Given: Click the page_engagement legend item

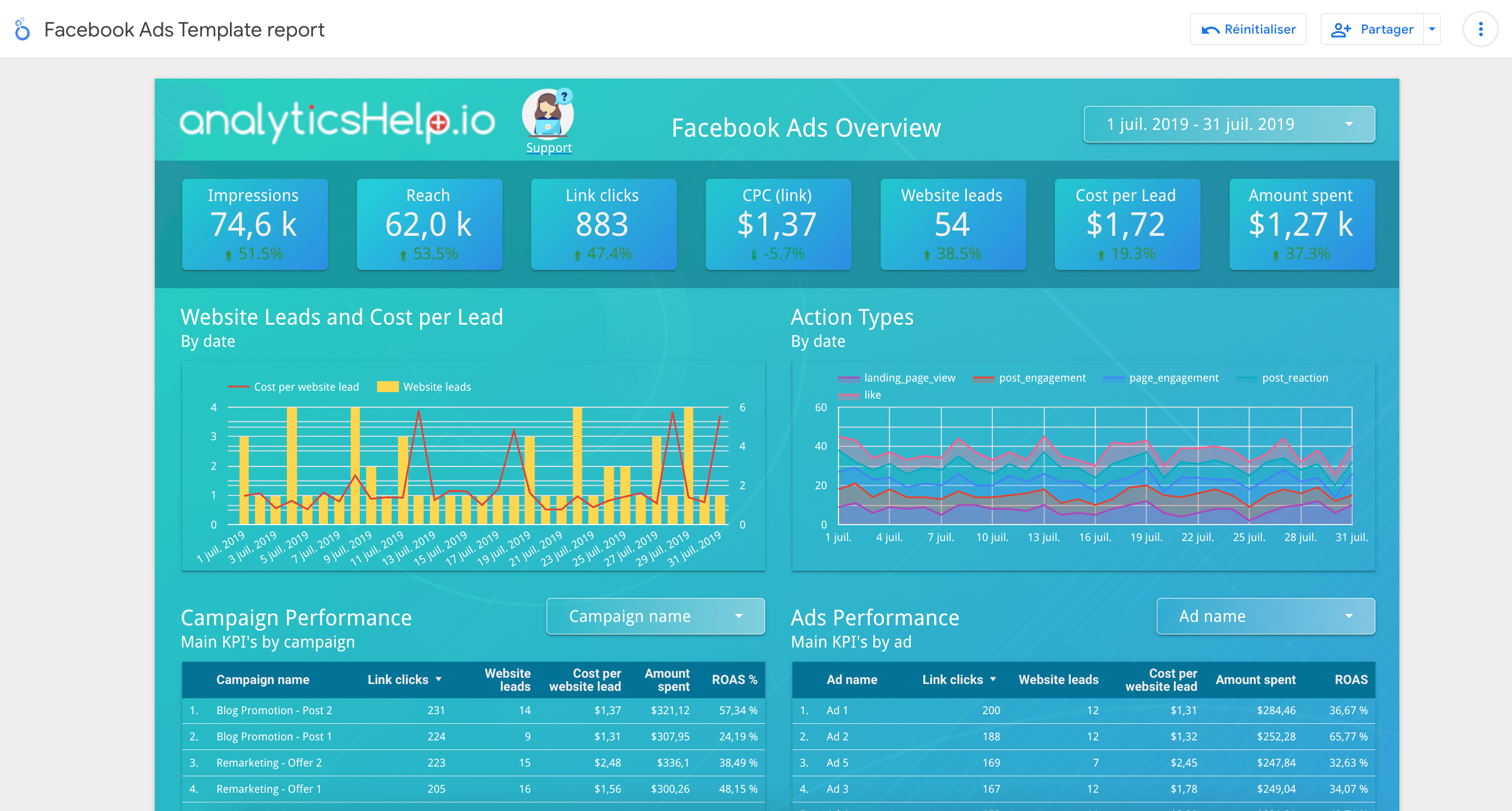Looking at the screenshot, I should [1160, 378].
